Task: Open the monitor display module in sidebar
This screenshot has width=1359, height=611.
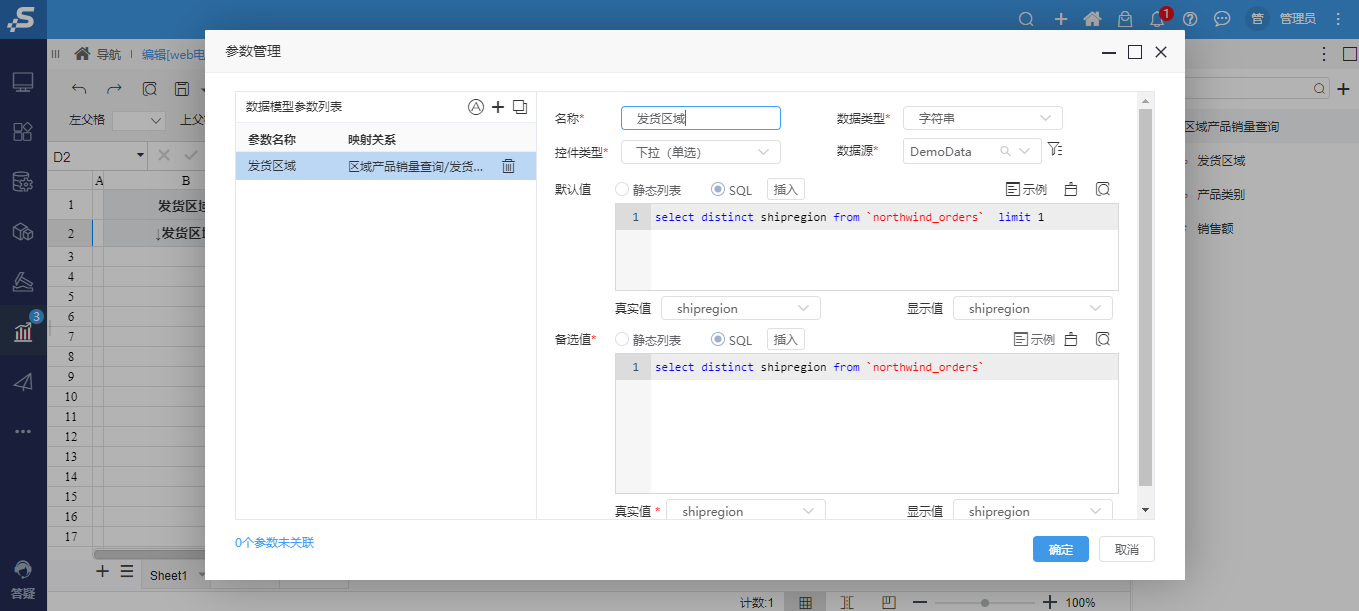Action: [x=23, y=83]
